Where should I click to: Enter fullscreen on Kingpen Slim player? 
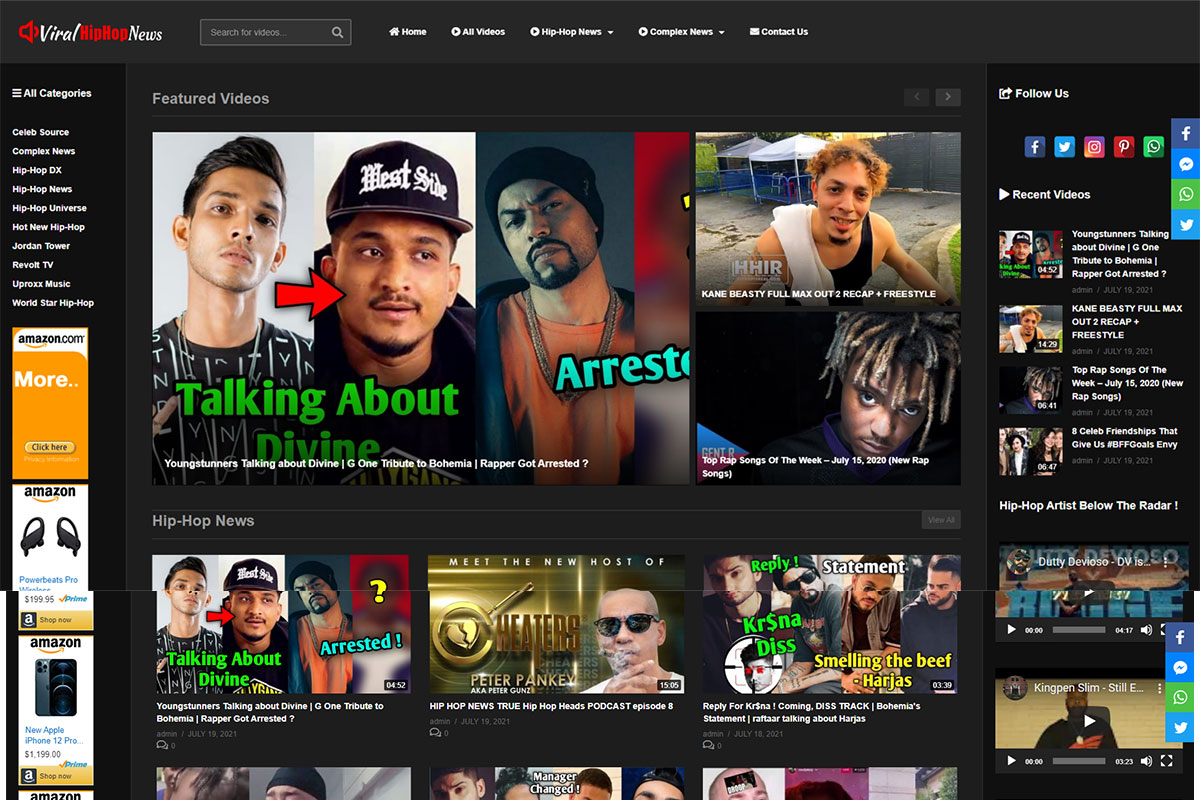click(1166, 761)
